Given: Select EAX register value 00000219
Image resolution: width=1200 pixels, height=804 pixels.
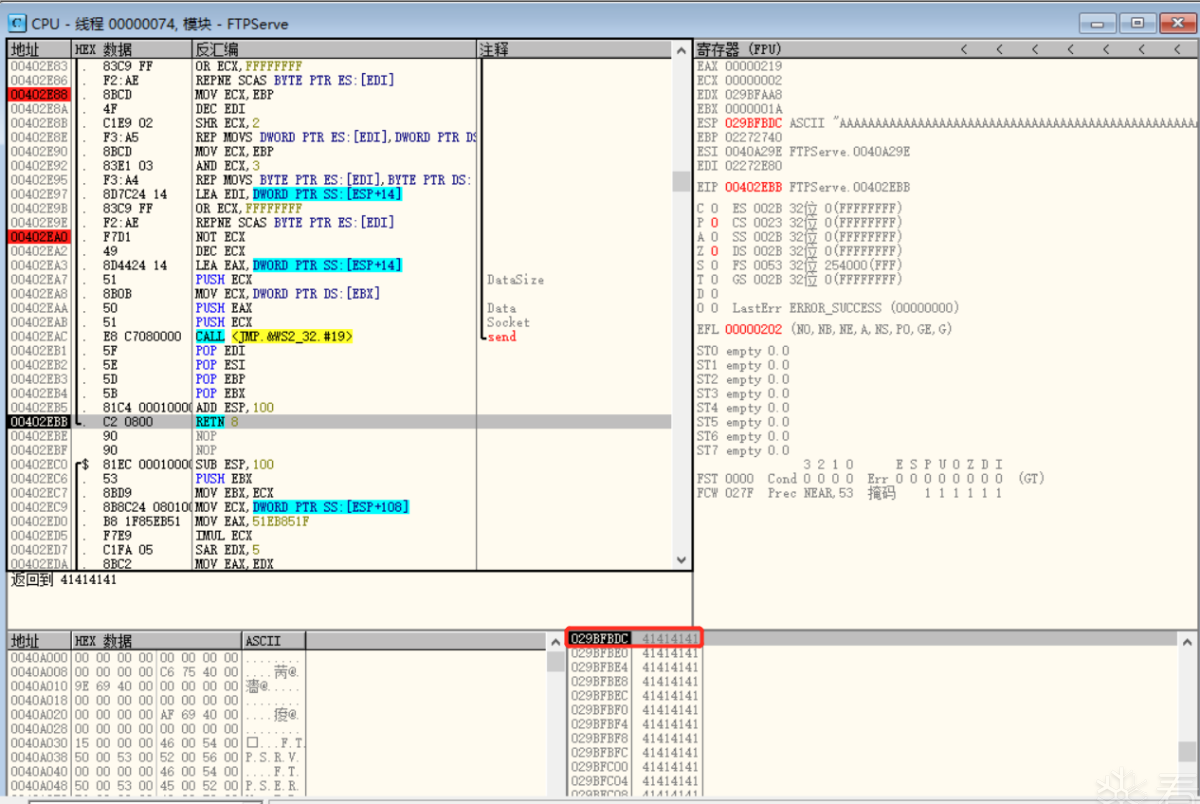Looking at the screenshot, I should point(753,66).
